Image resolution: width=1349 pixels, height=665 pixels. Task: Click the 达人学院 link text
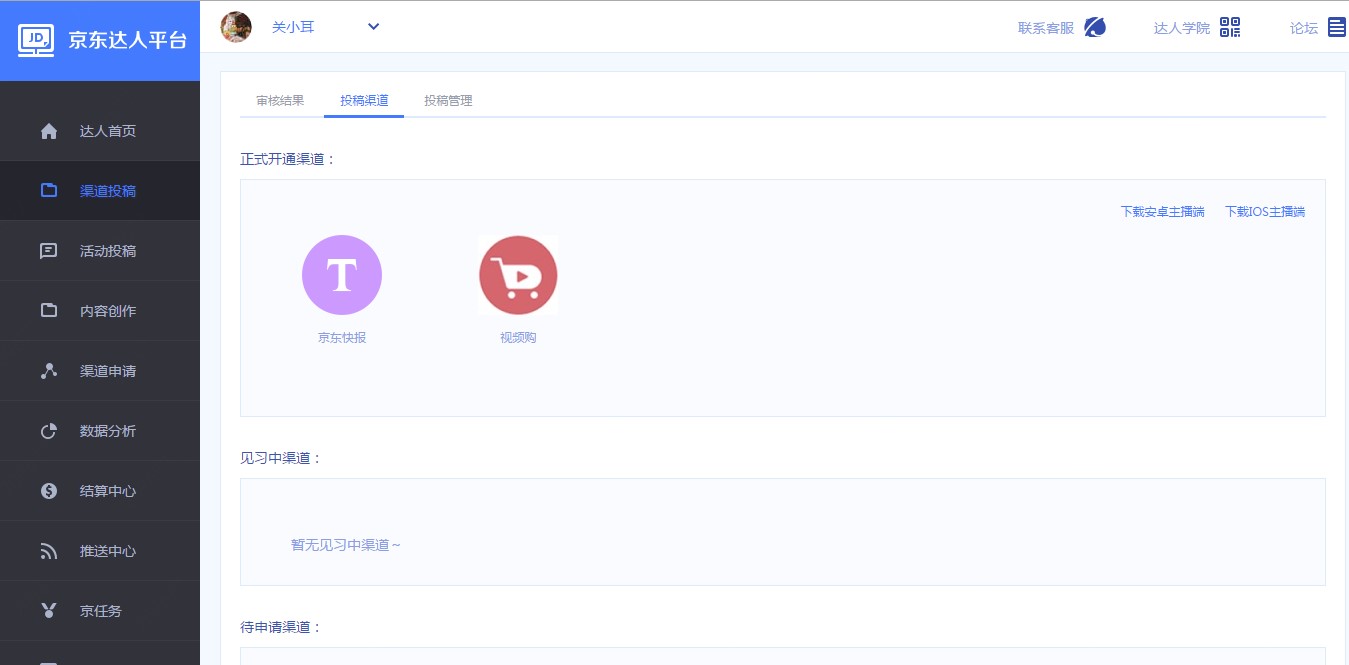1182,28
